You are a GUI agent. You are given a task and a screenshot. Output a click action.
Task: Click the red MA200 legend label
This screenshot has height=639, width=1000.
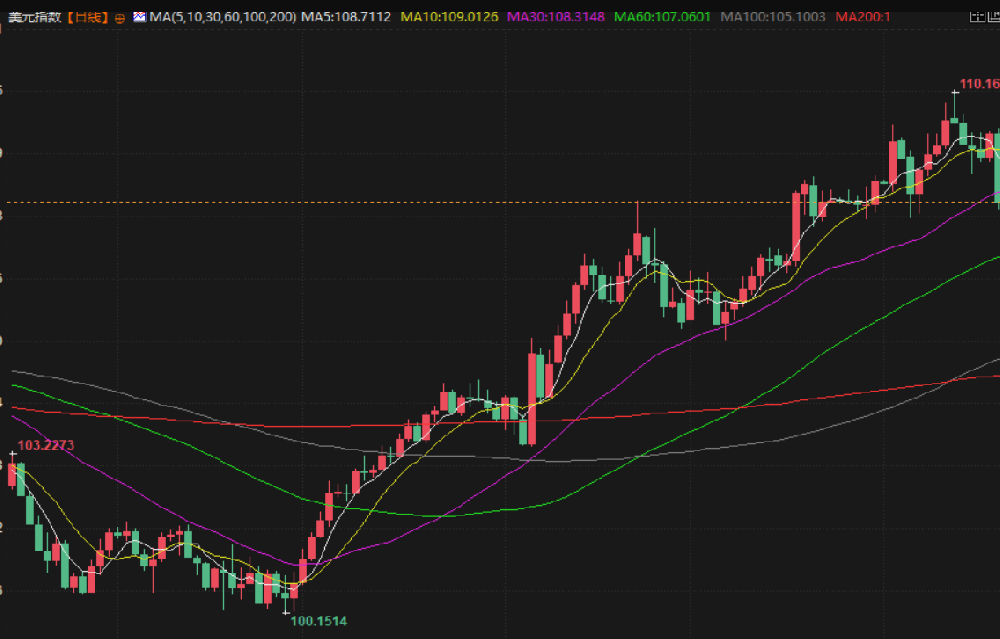[x=862, y=17]
